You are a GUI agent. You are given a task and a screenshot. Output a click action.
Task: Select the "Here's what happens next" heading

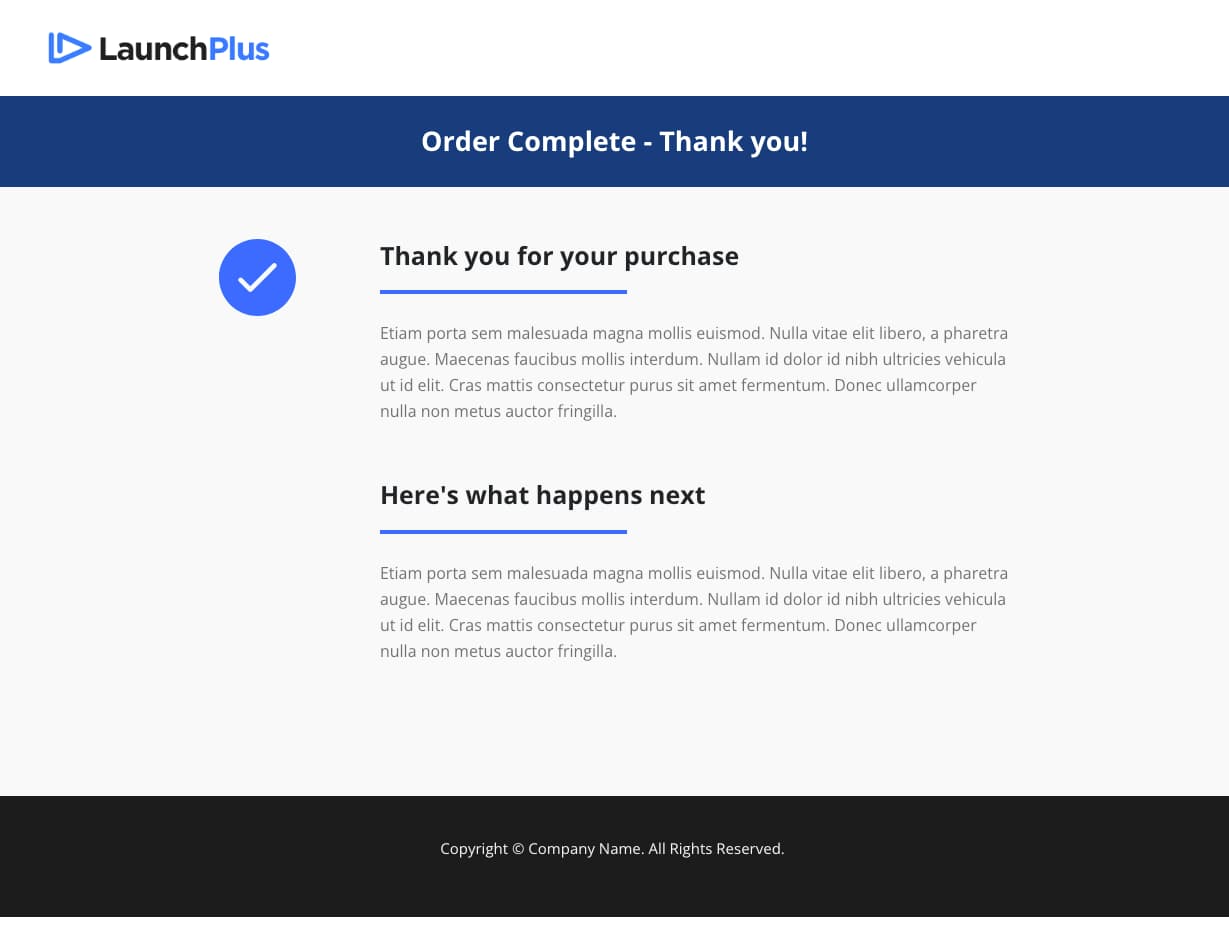click(542, 496)
